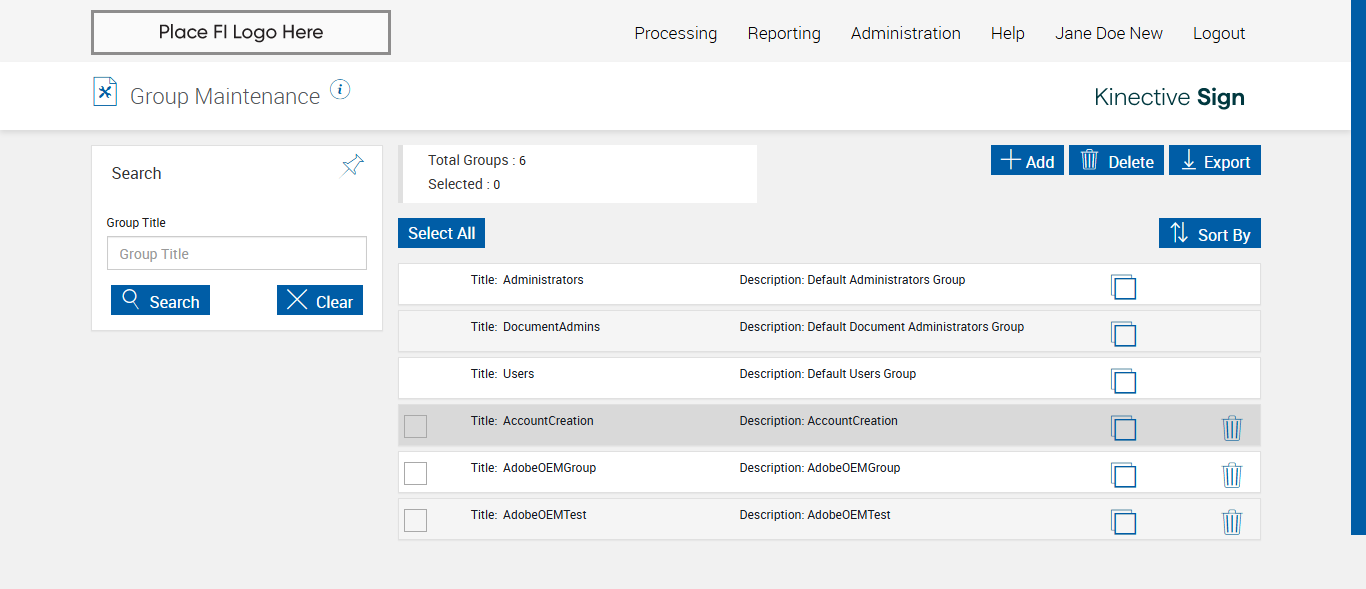The height and width of the screenshot is (589, 1366).
Task: Click the copy icon for Administrators group
Action: (x=1123, y=287)
